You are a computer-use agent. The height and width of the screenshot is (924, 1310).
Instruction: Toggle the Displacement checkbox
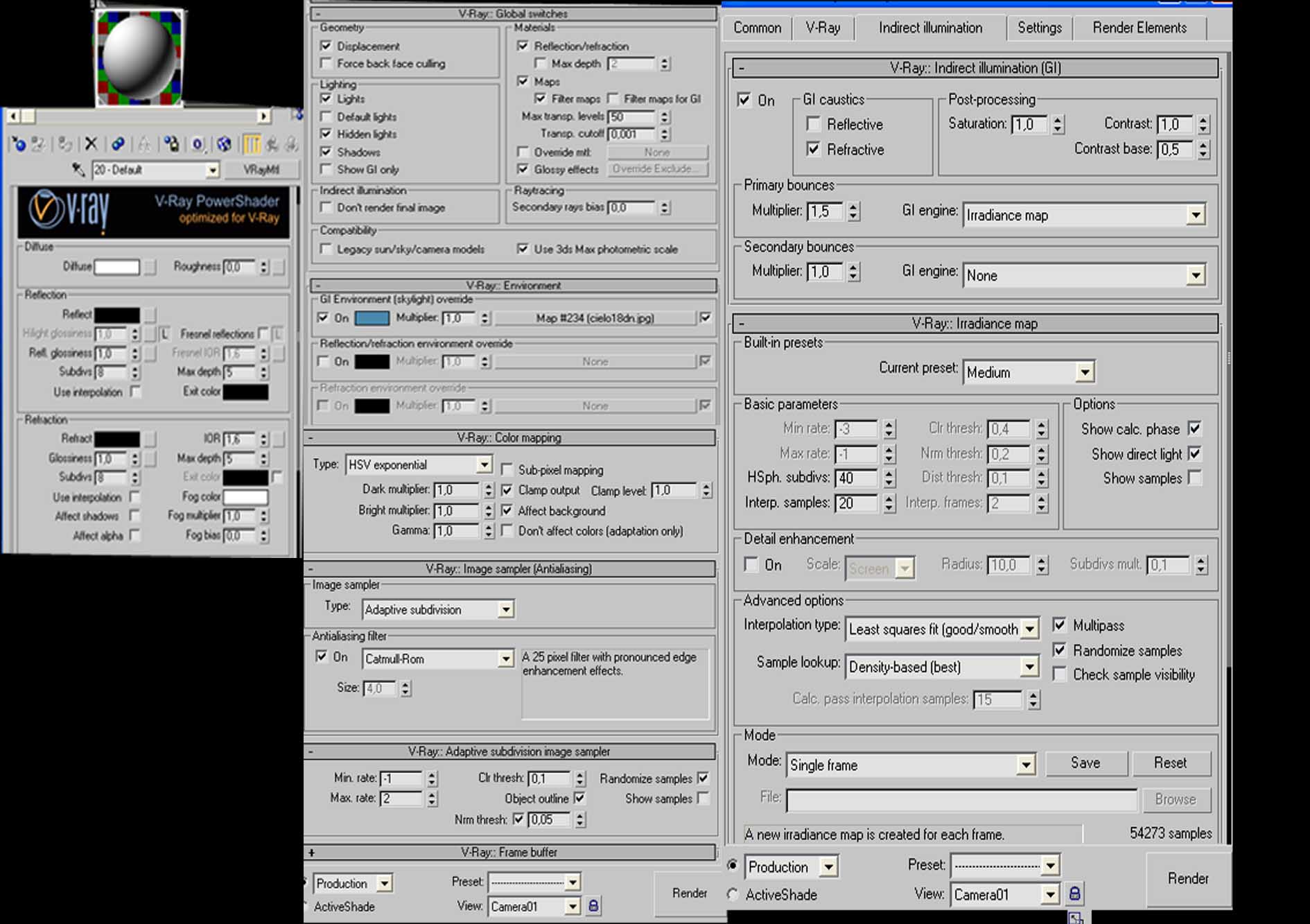tap(326, 46)
